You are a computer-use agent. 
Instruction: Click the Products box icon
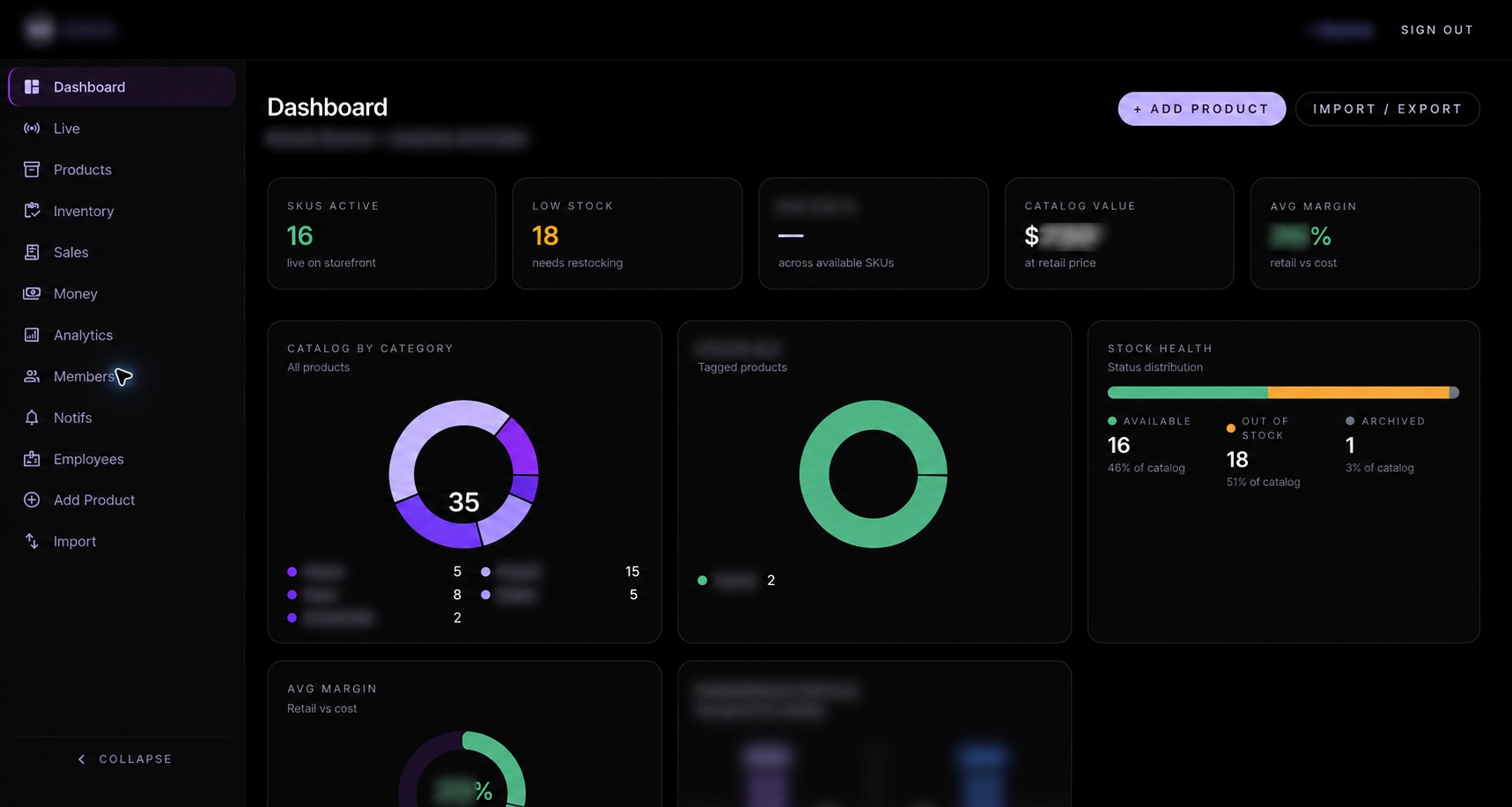pyautogui.click(x=32, y=169)
